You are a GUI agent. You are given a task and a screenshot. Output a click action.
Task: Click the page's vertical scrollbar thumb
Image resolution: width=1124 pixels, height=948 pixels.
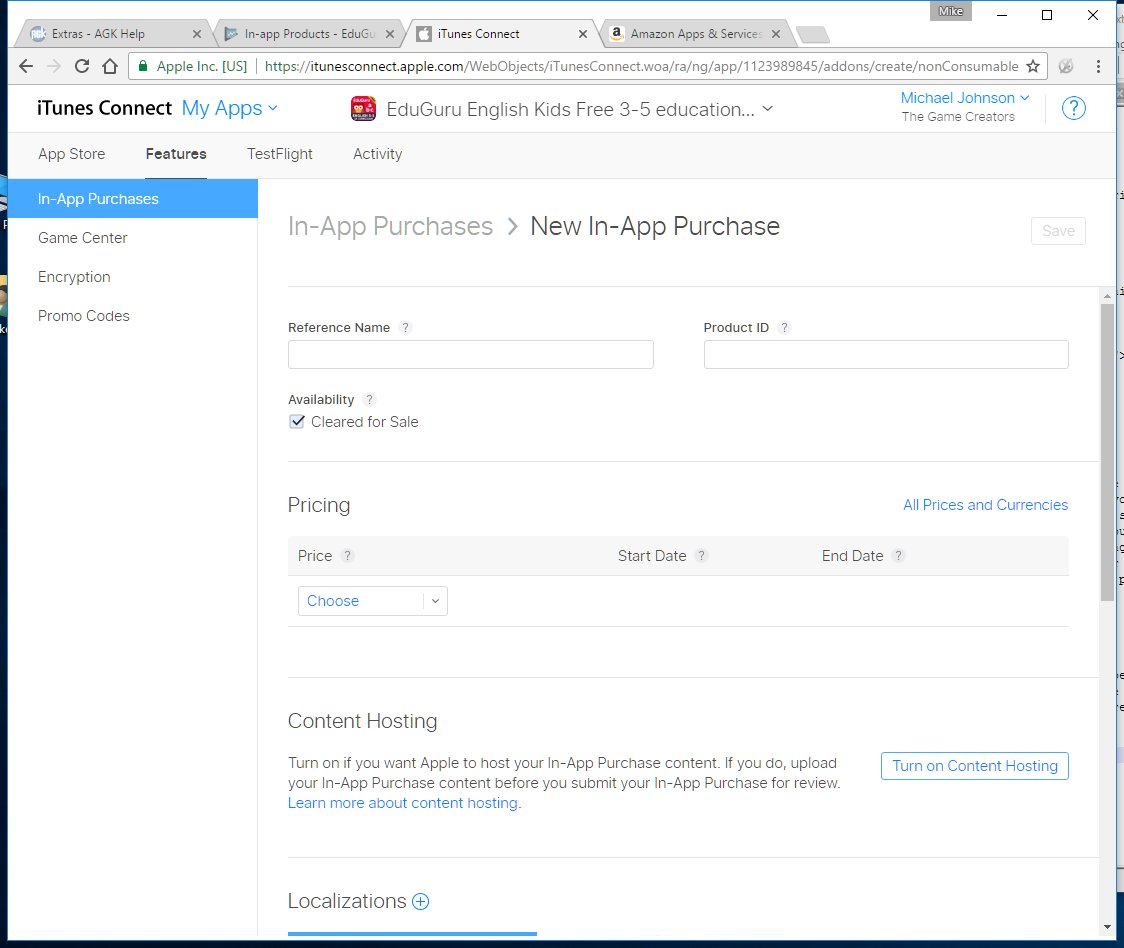pyautogui.click(x=1106, y=450)
